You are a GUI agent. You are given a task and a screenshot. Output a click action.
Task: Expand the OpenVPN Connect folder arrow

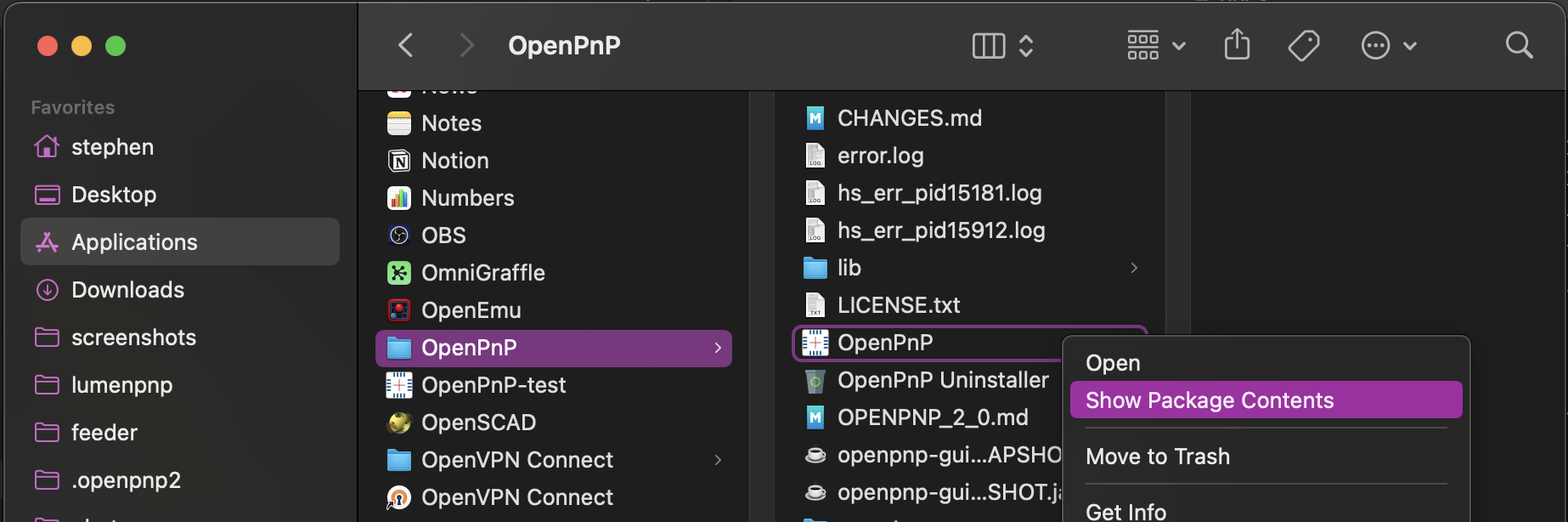point(718,460)
